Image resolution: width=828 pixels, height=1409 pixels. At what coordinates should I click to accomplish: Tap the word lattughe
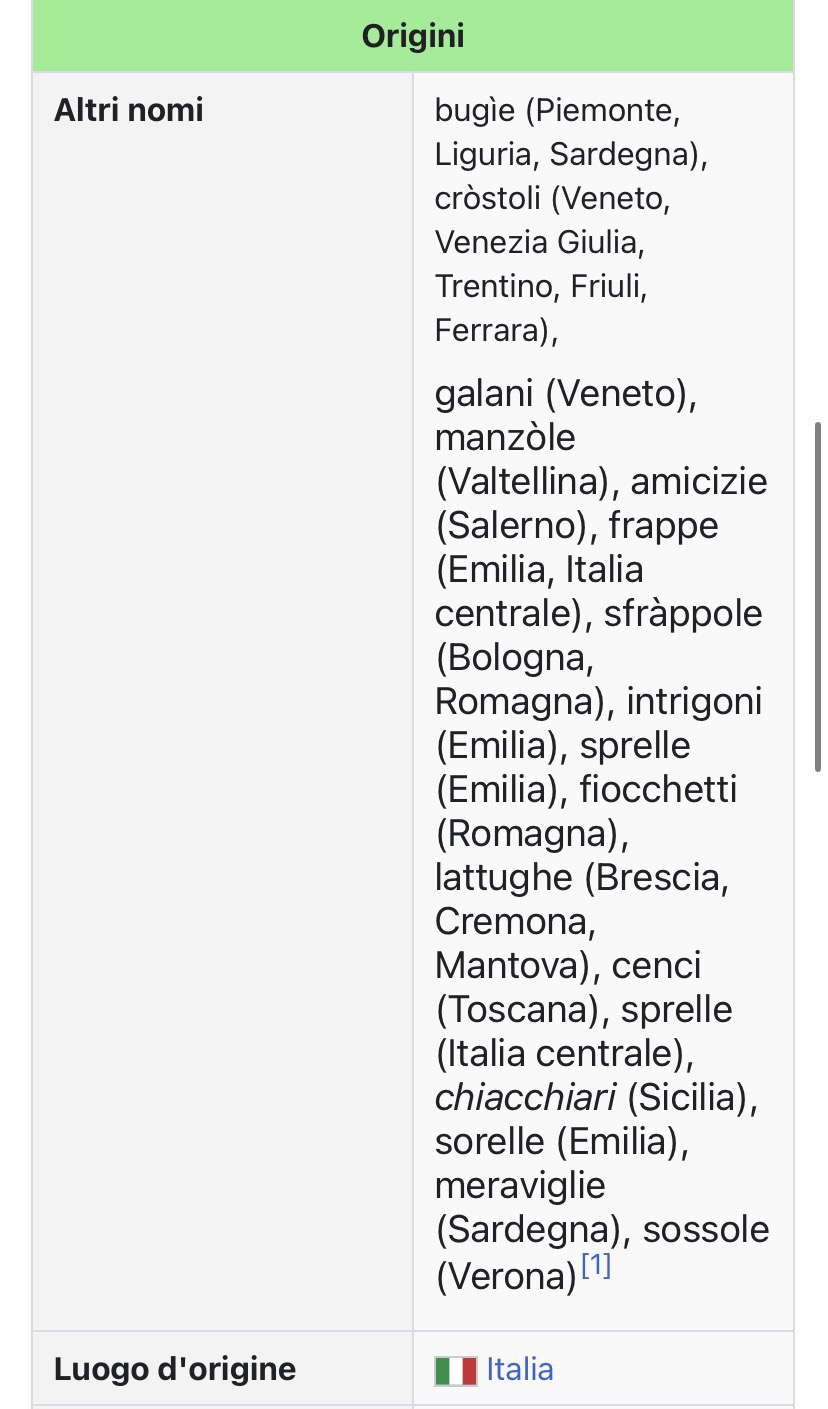click(x=503, y=878)
